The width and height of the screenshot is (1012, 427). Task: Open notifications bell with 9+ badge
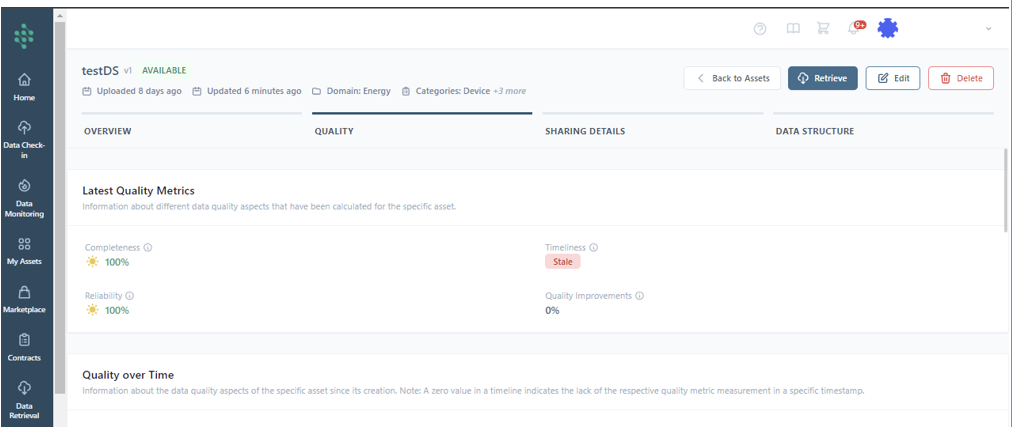click(x=854, y=29)
